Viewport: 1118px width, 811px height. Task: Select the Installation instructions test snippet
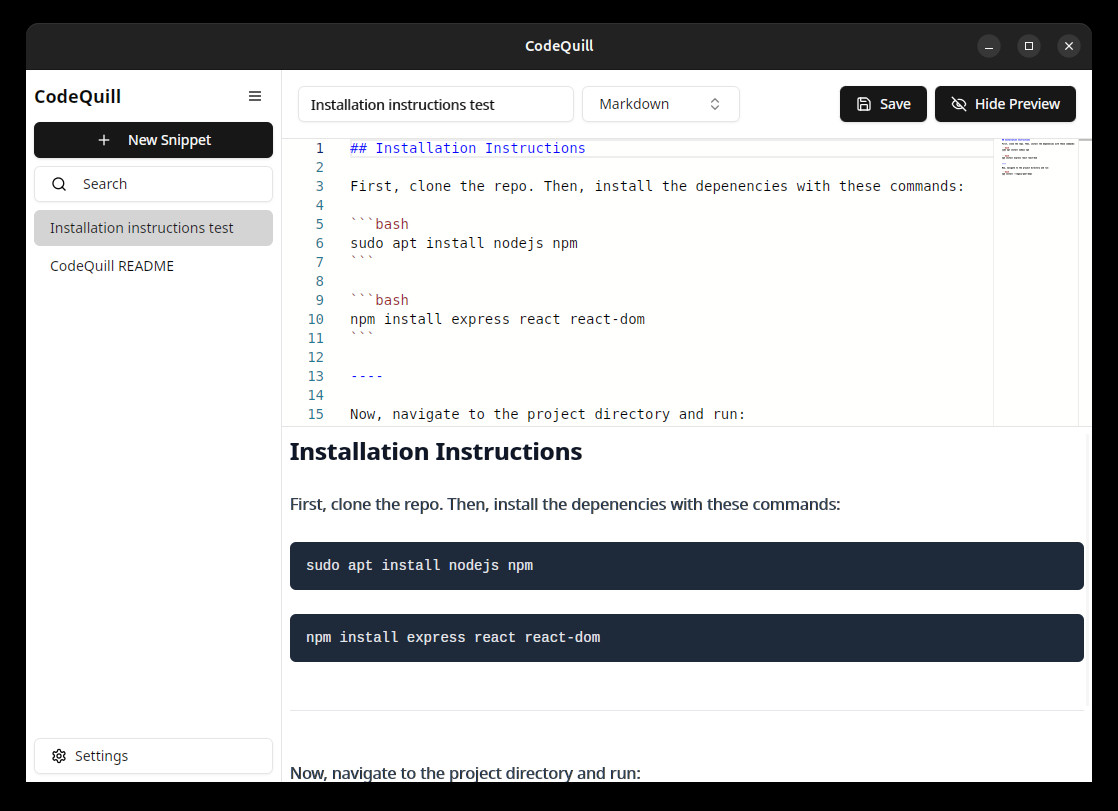[x=153, y=228]
